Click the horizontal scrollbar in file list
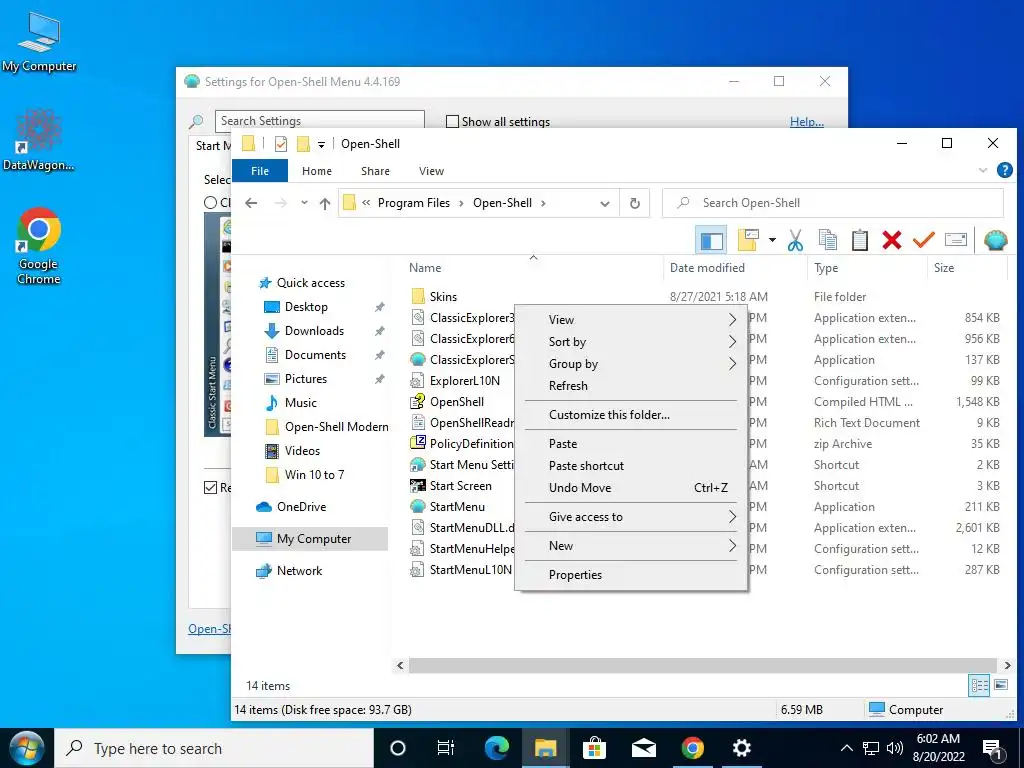This screenshot has width=1024, height=768. click(702, 665)
